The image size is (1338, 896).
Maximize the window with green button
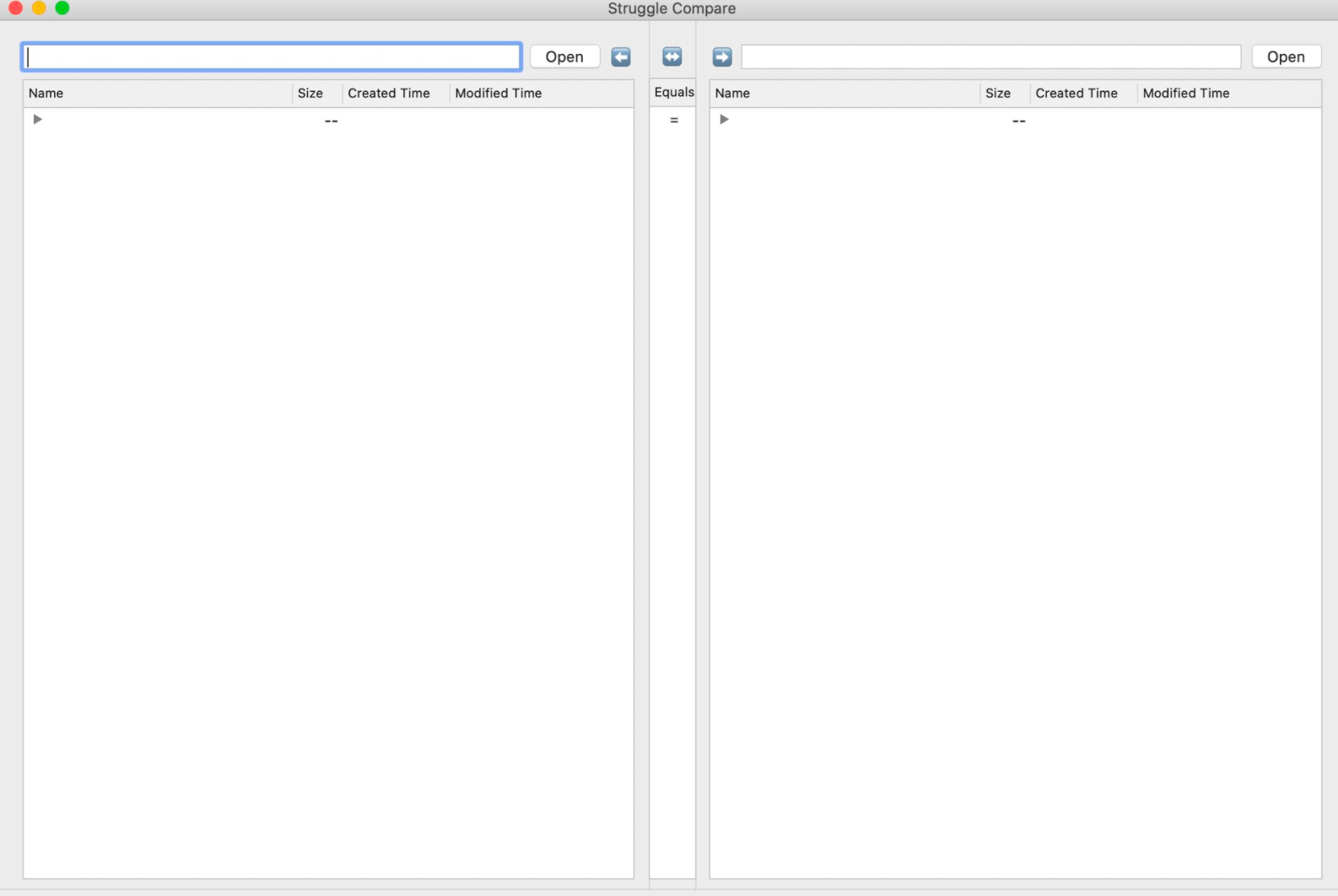click(x=62, y=8)
